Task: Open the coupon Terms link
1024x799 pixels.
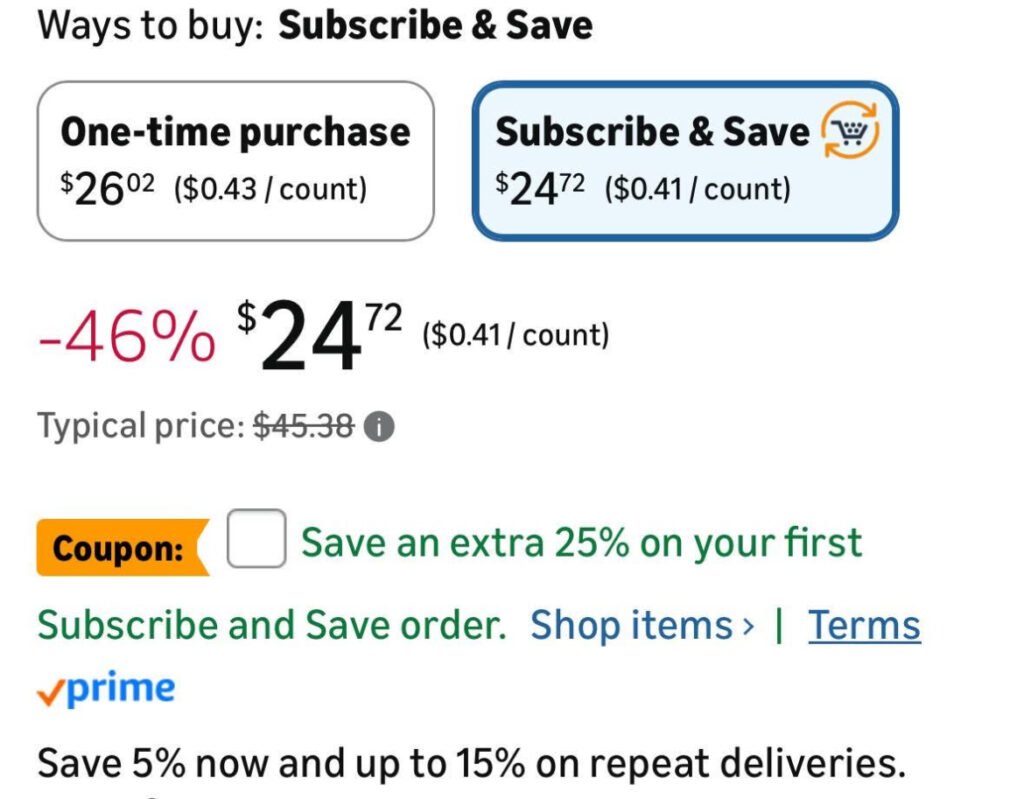Action: (x=864, y=626)
